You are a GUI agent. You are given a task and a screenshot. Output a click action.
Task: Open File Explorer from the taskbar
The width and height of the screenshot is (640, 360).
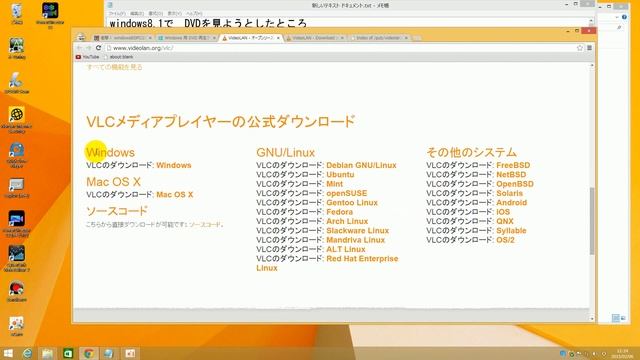tap(48, 353)
